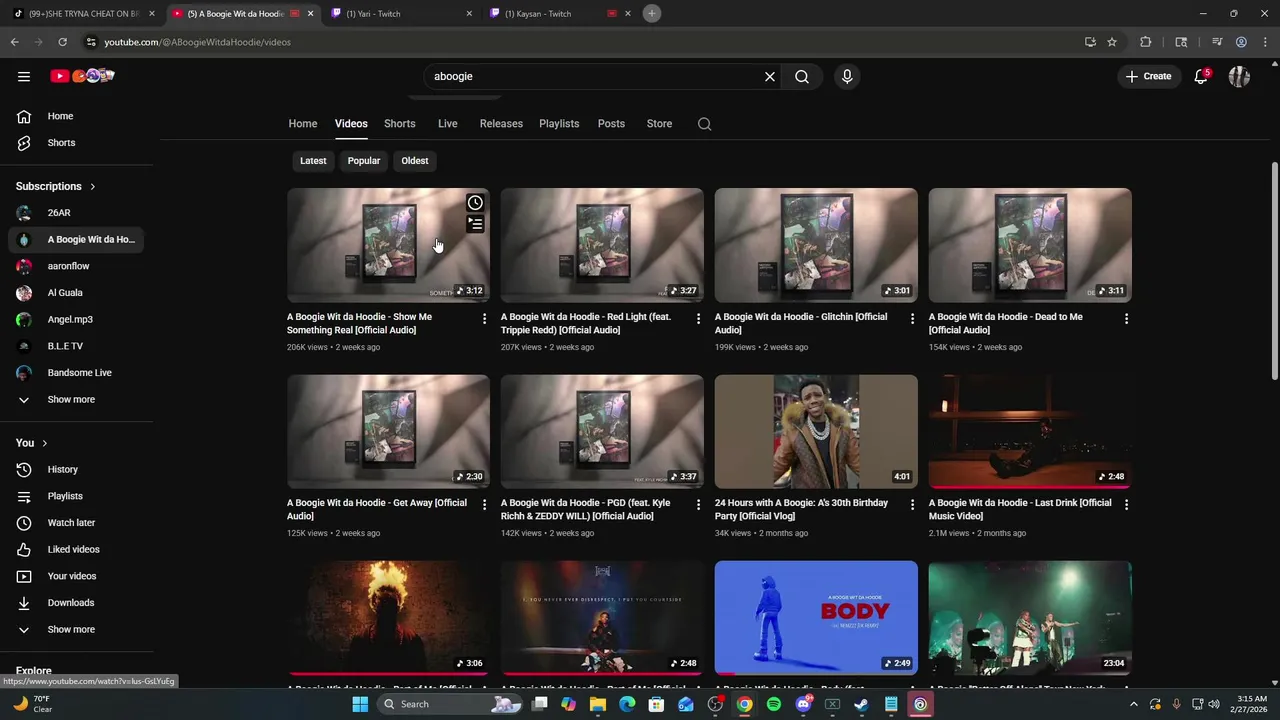Viewport: 1280px width, 720px height.
Task: Open 26AR subscription channel
Action: coord(76,213)
